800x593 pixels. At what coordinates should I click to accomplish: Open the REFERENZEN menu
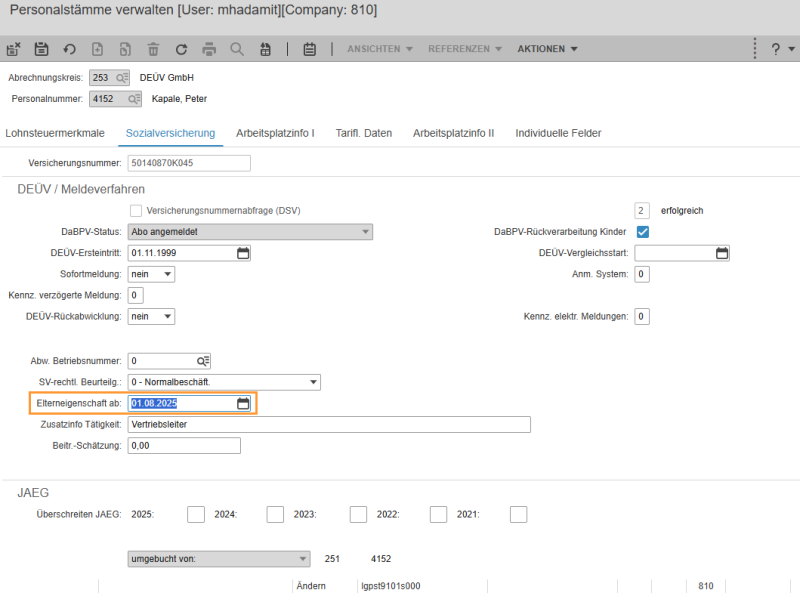pyautogui.click(x=465, y=49)
